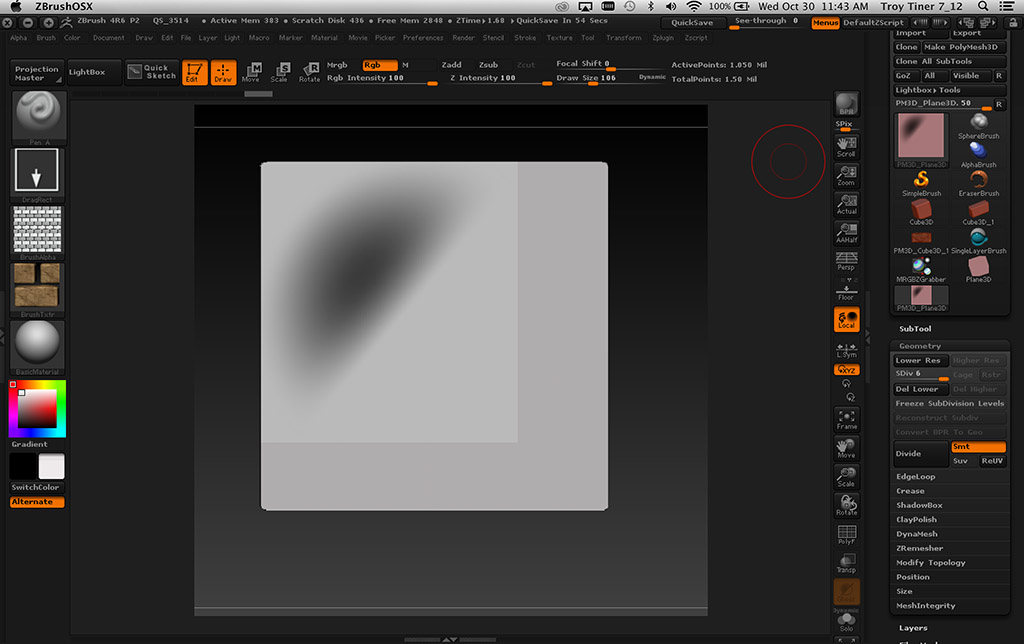Toggle the Persp perspective icon
This screenshot has width=1024, height=644.
click(846, 260)
